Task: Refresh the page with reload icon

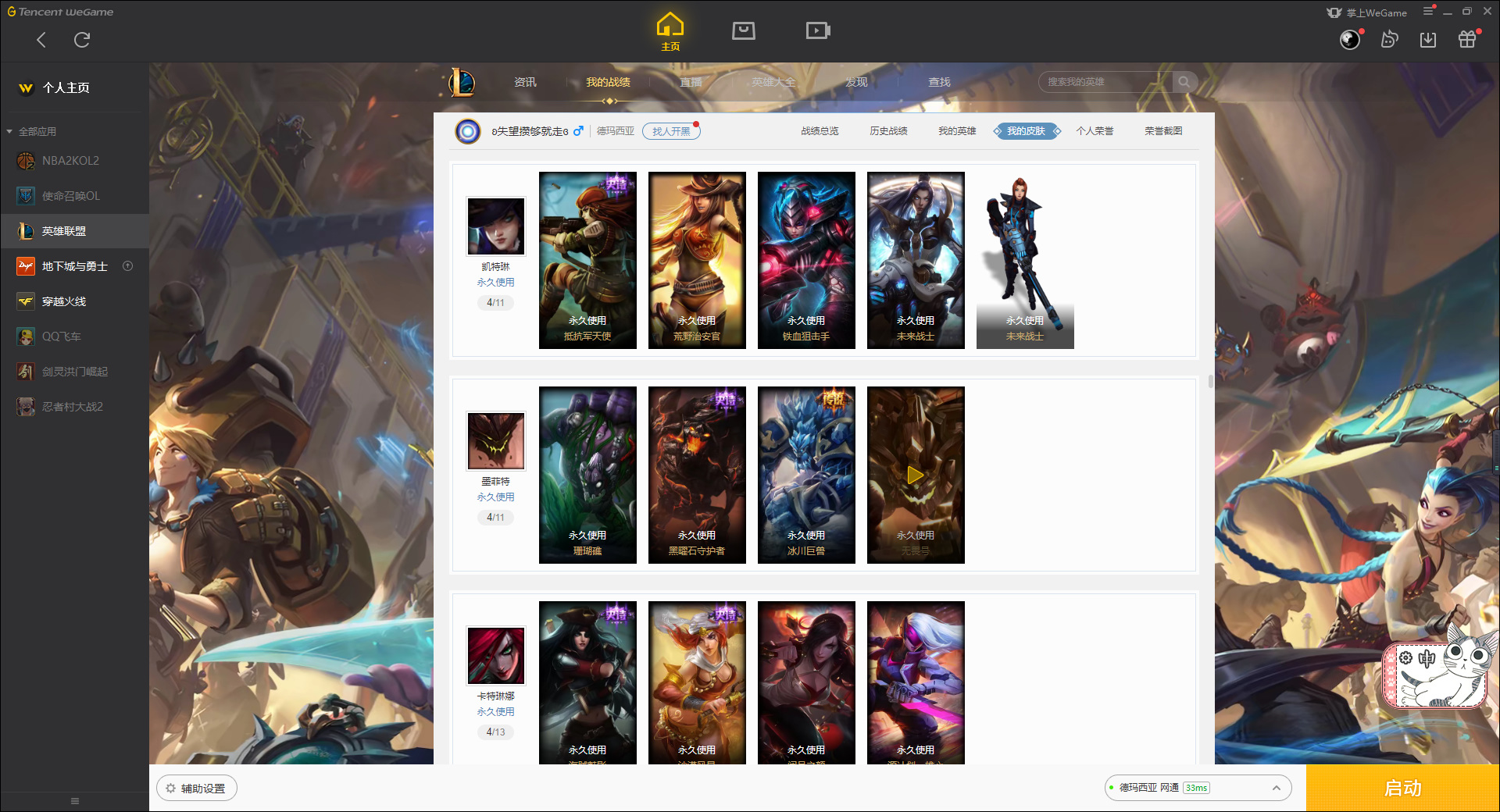Action: pyautogui.click(x=82, y=40)
